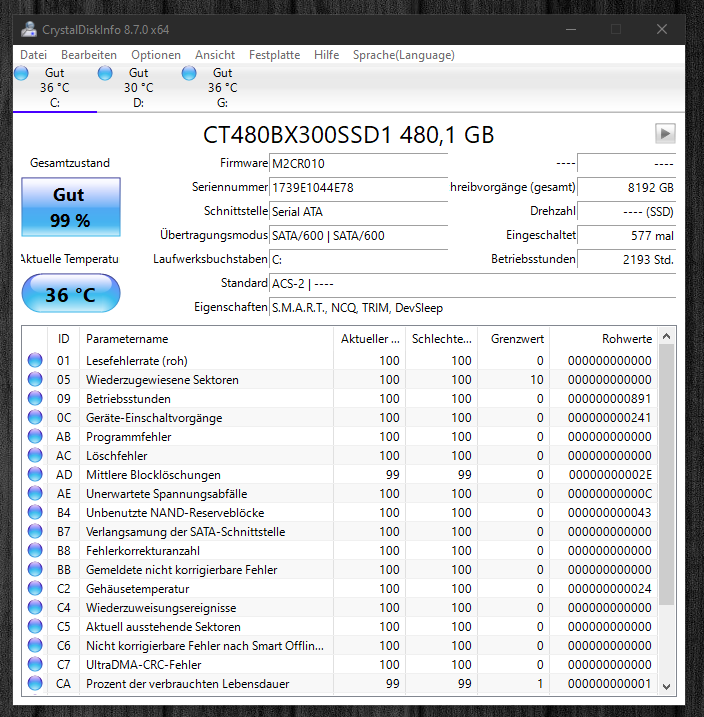This screenshot has height=717, width=704.
Task: Close the CrystalDiskInfo window
Action: pyautogui.click(x=661, y=30)
